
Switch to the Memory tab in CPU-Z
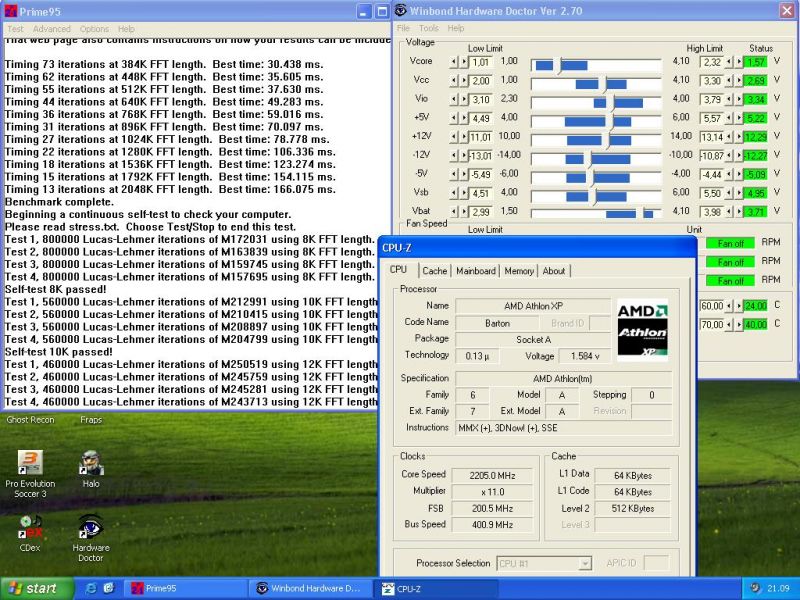[x=519, y=271]
